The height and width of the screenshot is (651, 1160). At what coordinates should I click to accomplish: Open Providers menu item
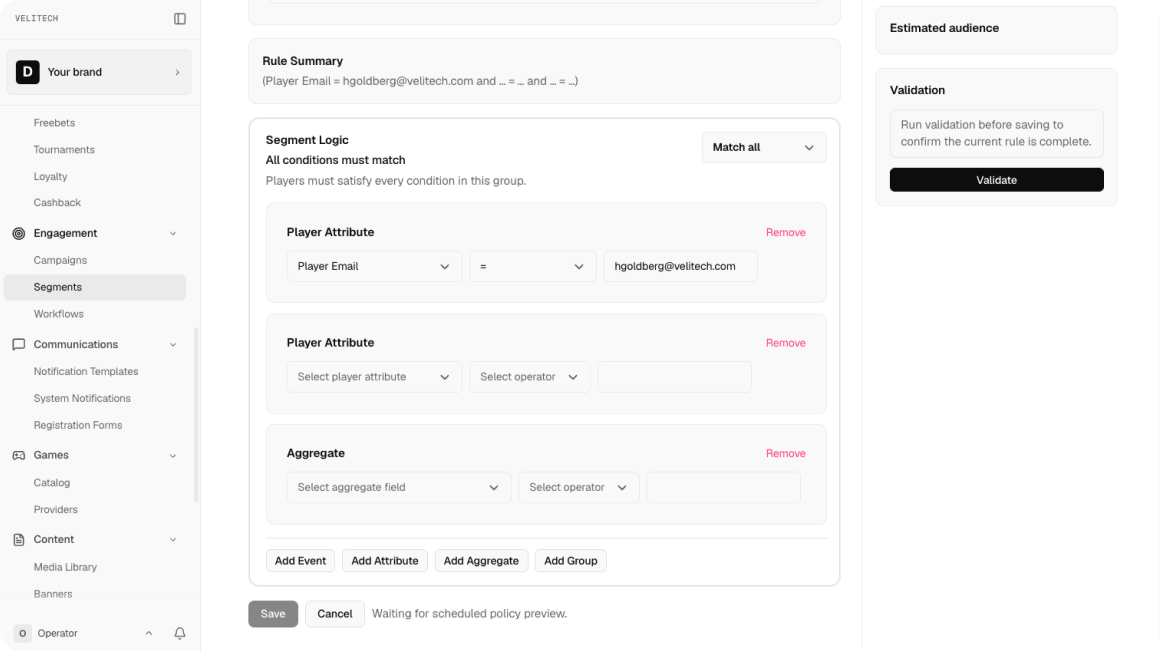coord(55,510)
